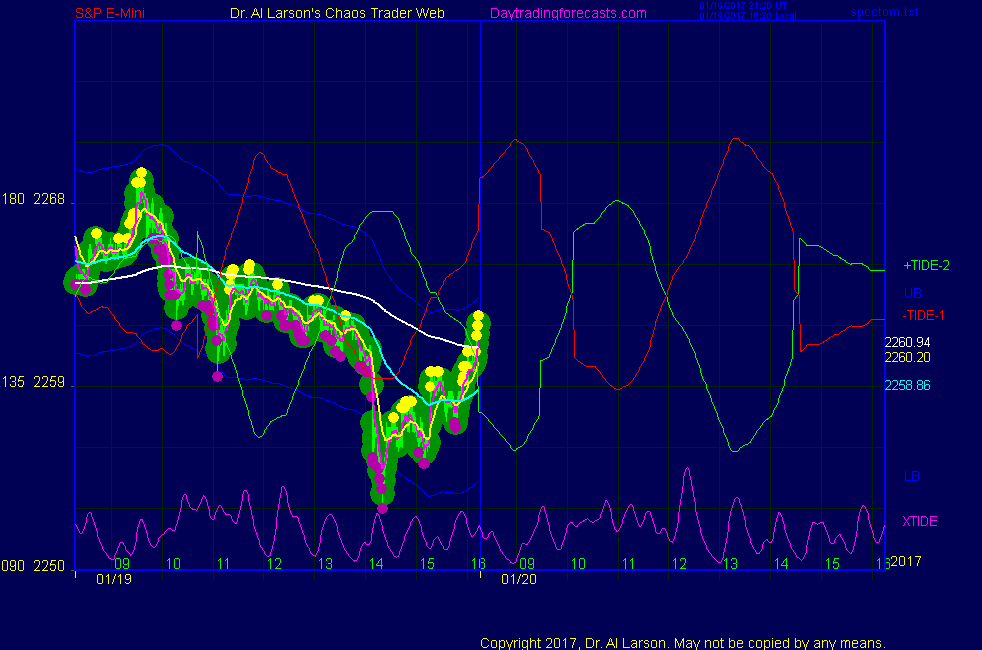Click the '09' hour label above 01/19
Viewport: 982px width, 650px height.
click(x=122, y=564)
